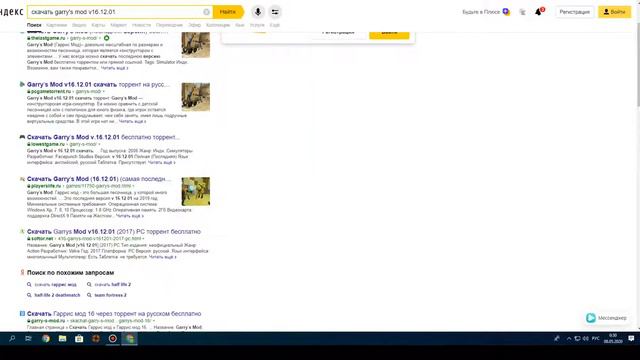Open dropdown arrow after the playerslife.ru URL
Viewport: 640px width, 360px height.
pyautogui.click(x=133, y=186)
